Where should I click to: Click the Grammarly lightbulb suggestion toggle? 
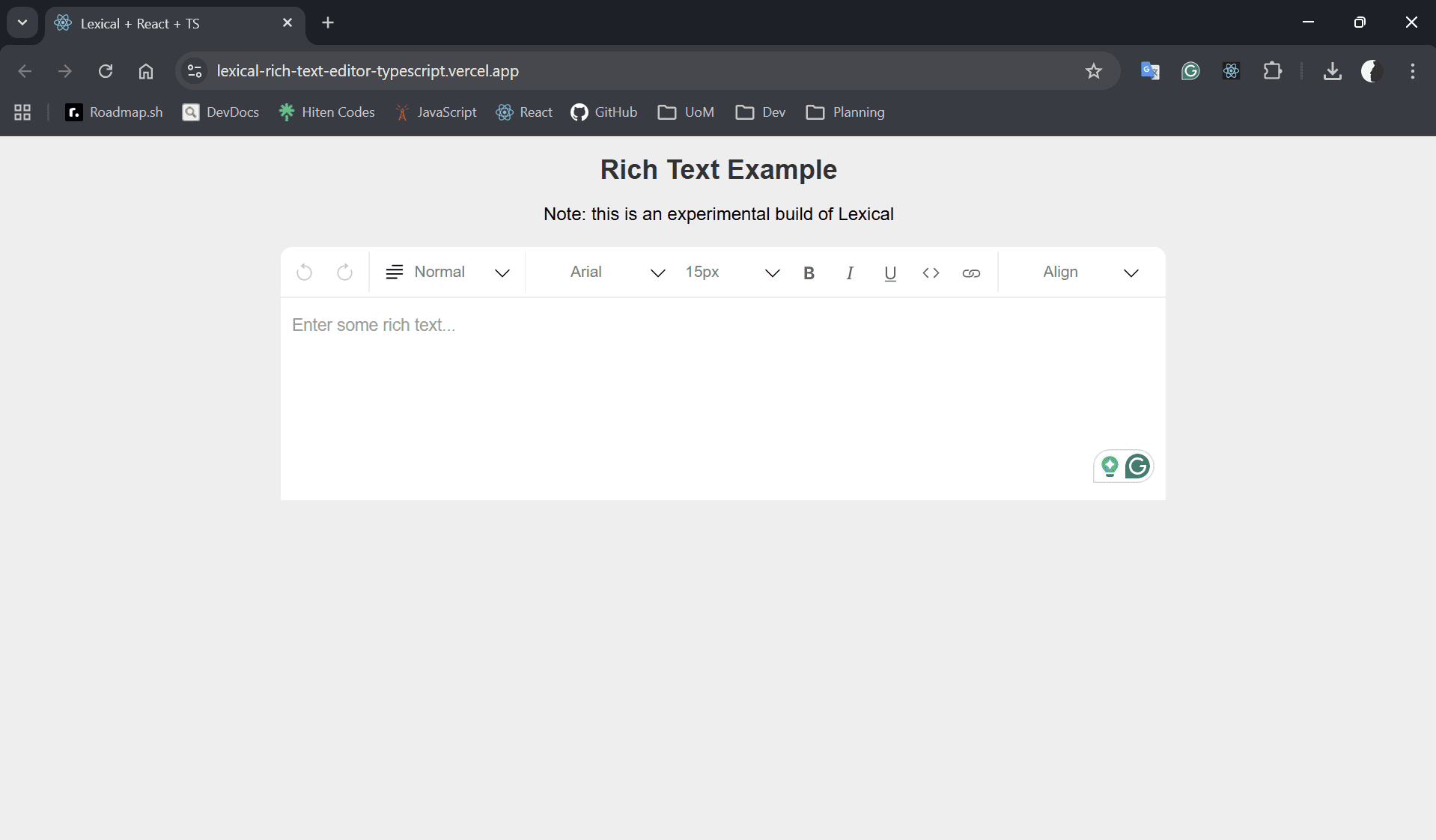pyautogui.click(x=1110, y=466)
